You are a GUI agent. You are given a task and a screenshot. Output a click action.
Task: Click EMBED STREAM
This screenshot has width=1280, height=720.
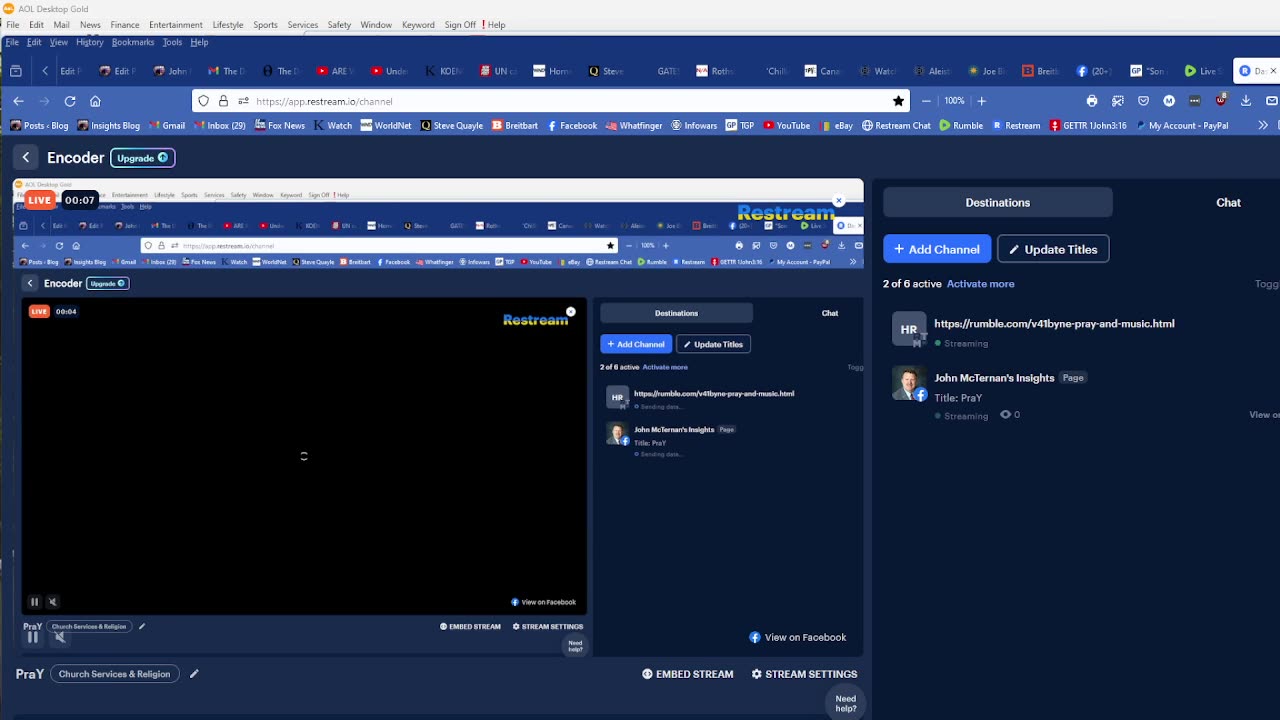tap(688, 674)
